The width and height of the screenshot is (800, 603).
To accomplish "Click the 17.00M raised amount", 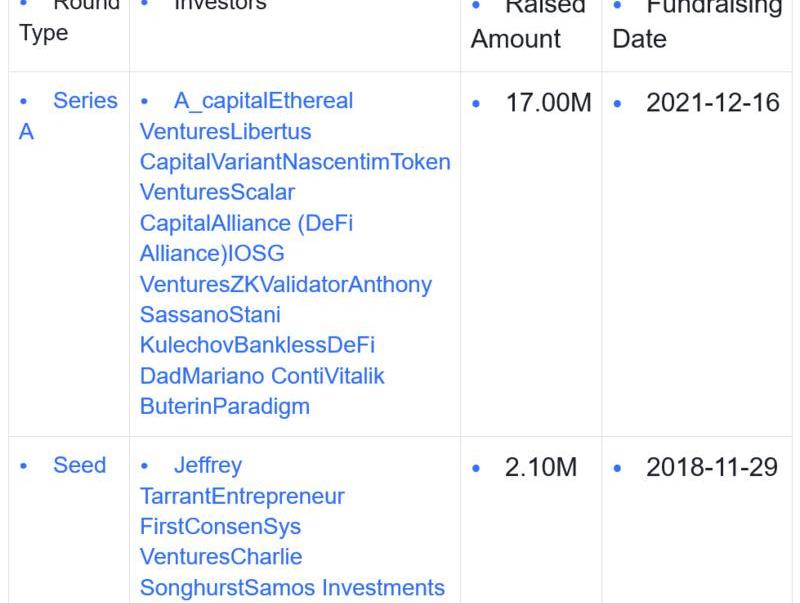I will [548, 102].
